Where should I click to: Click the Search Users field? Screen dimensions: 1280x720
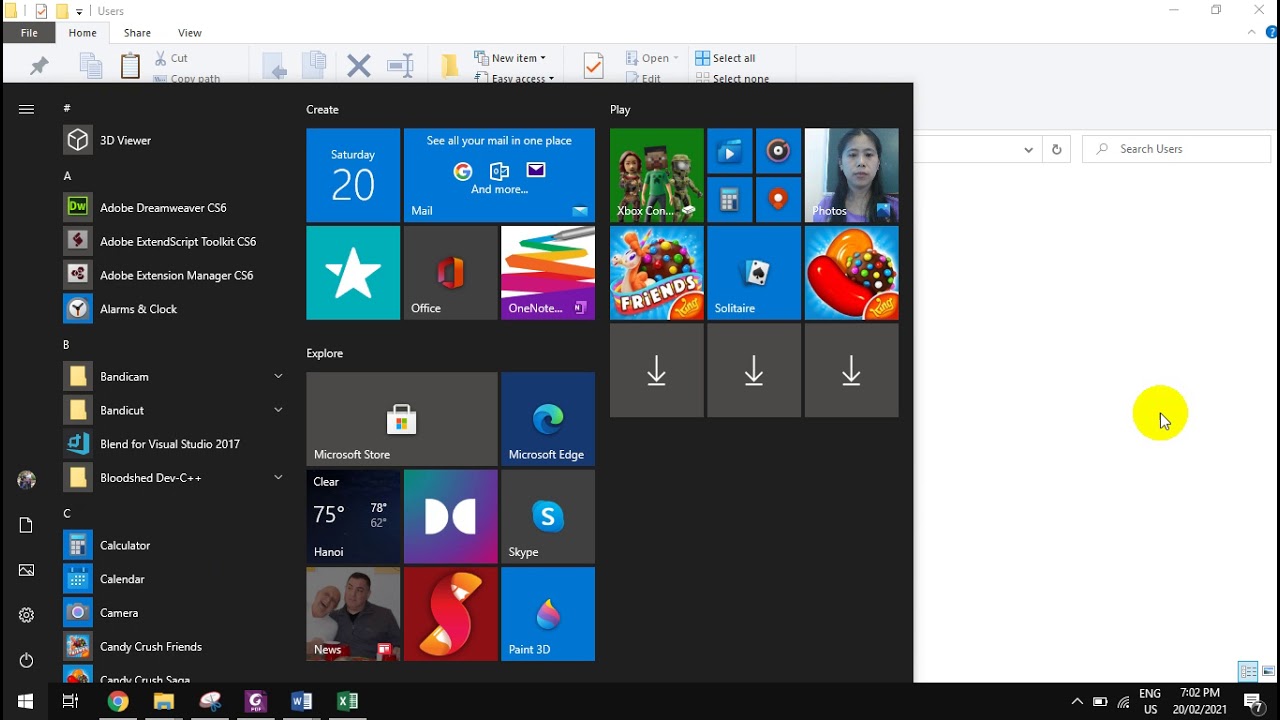tap(1176, 149)
